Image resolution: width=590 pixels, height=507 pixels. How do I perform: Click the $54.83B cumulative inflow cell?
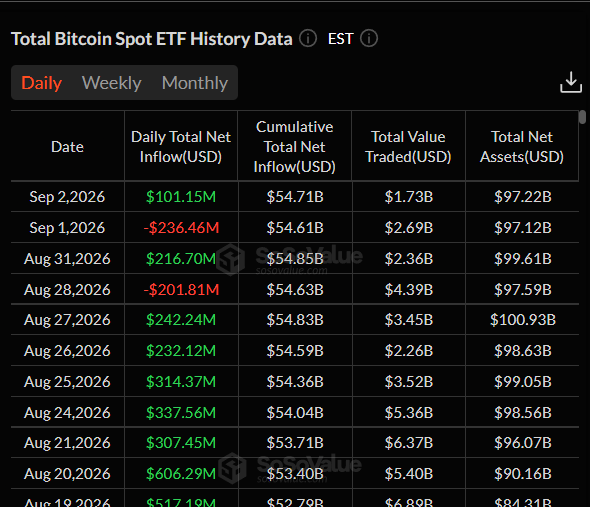coord(295,320)
